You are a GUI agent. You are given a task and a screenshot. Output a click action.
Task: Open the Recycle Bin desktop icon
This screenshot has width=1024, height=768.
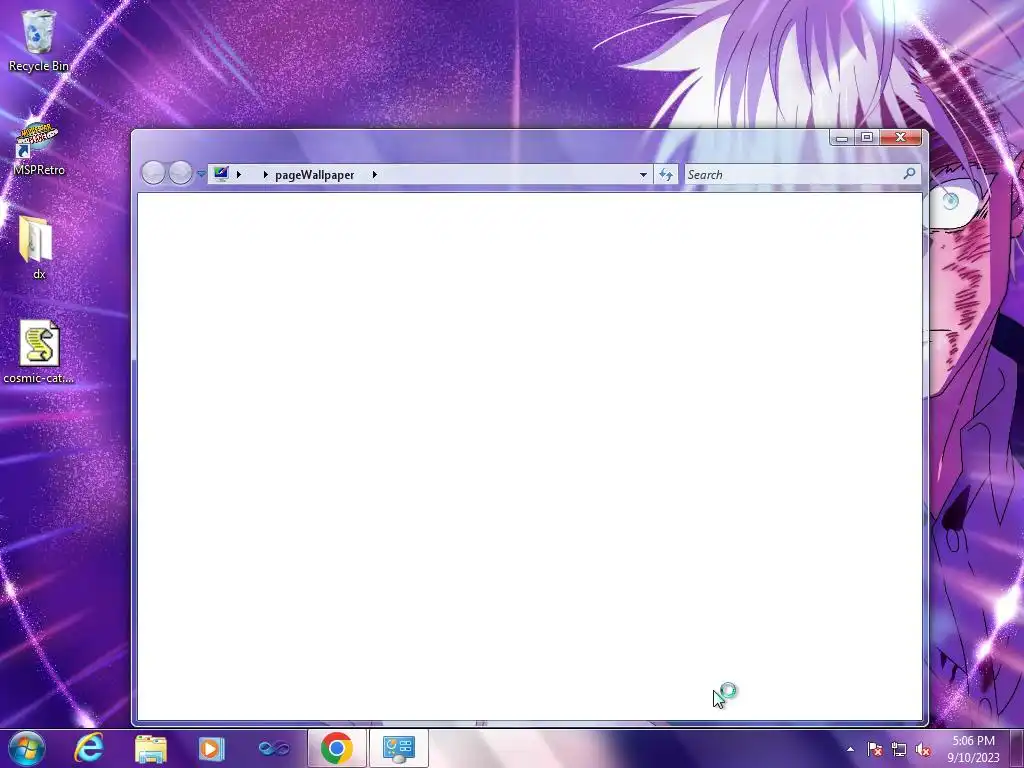[39, 40]
